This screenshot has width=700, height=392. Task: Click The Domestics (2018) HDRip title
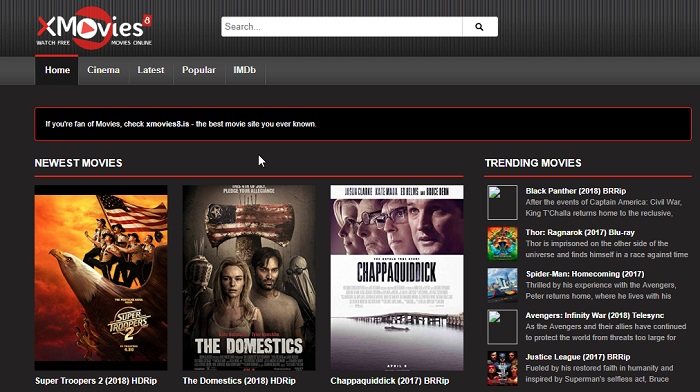239,381
